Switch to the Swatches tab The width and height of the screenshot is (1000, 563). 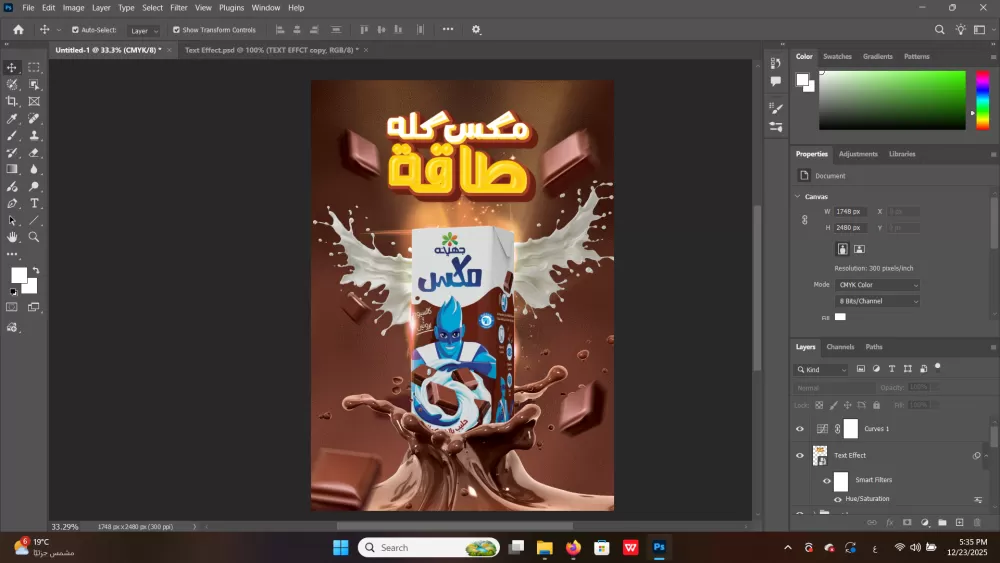(x=837, y=57)
